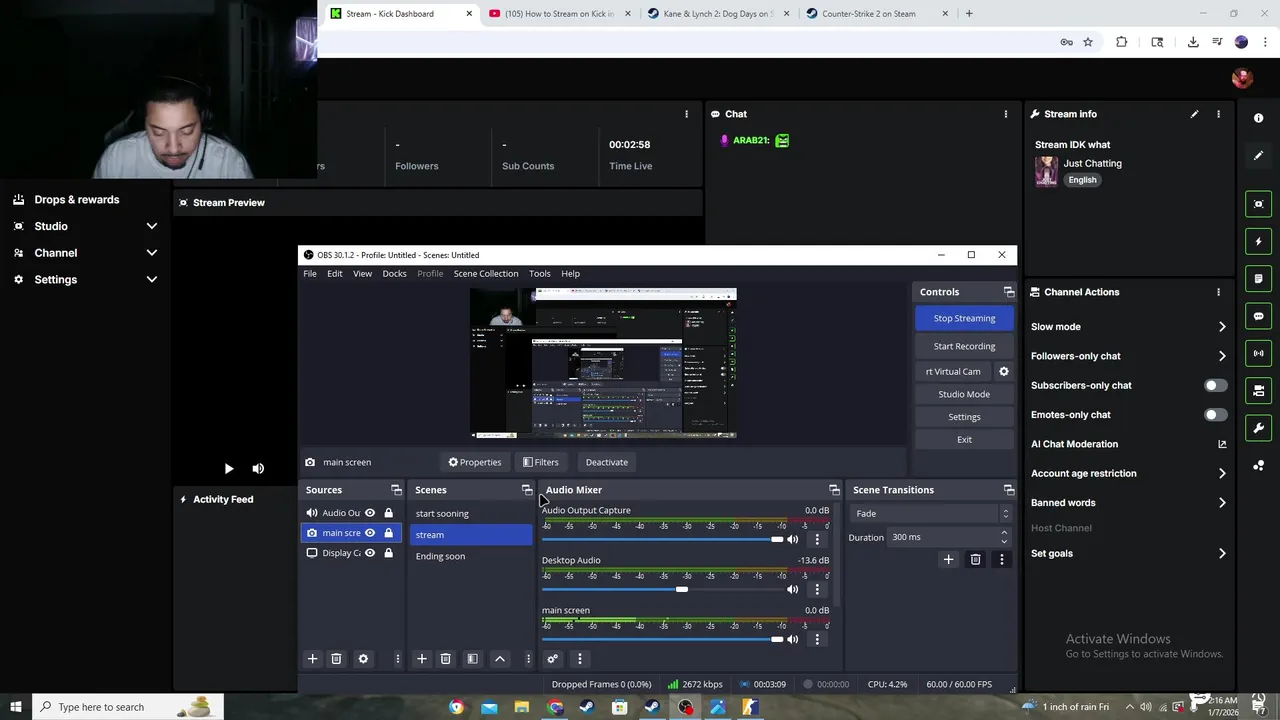This screenshot has height=720, width=1280.
Task: Open Audio Mixer toolbar three-dot menu
Action: 579,659
